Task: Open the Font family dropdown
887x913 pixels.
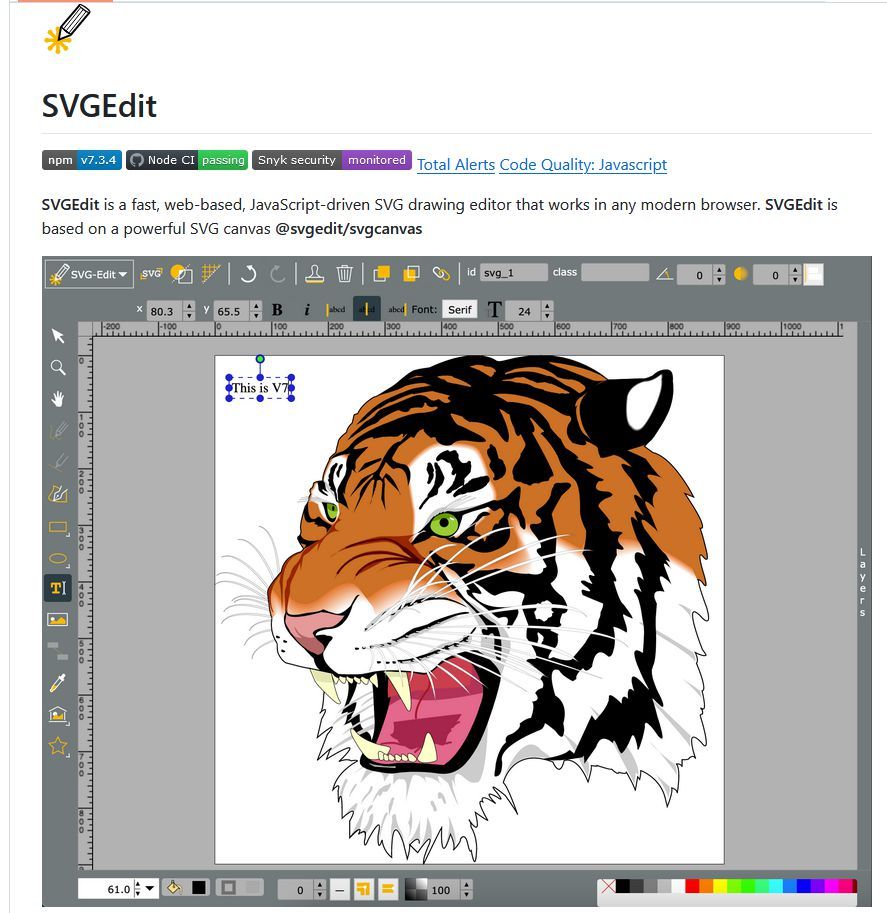Action: pyautogui.click(x=460, y=310)
